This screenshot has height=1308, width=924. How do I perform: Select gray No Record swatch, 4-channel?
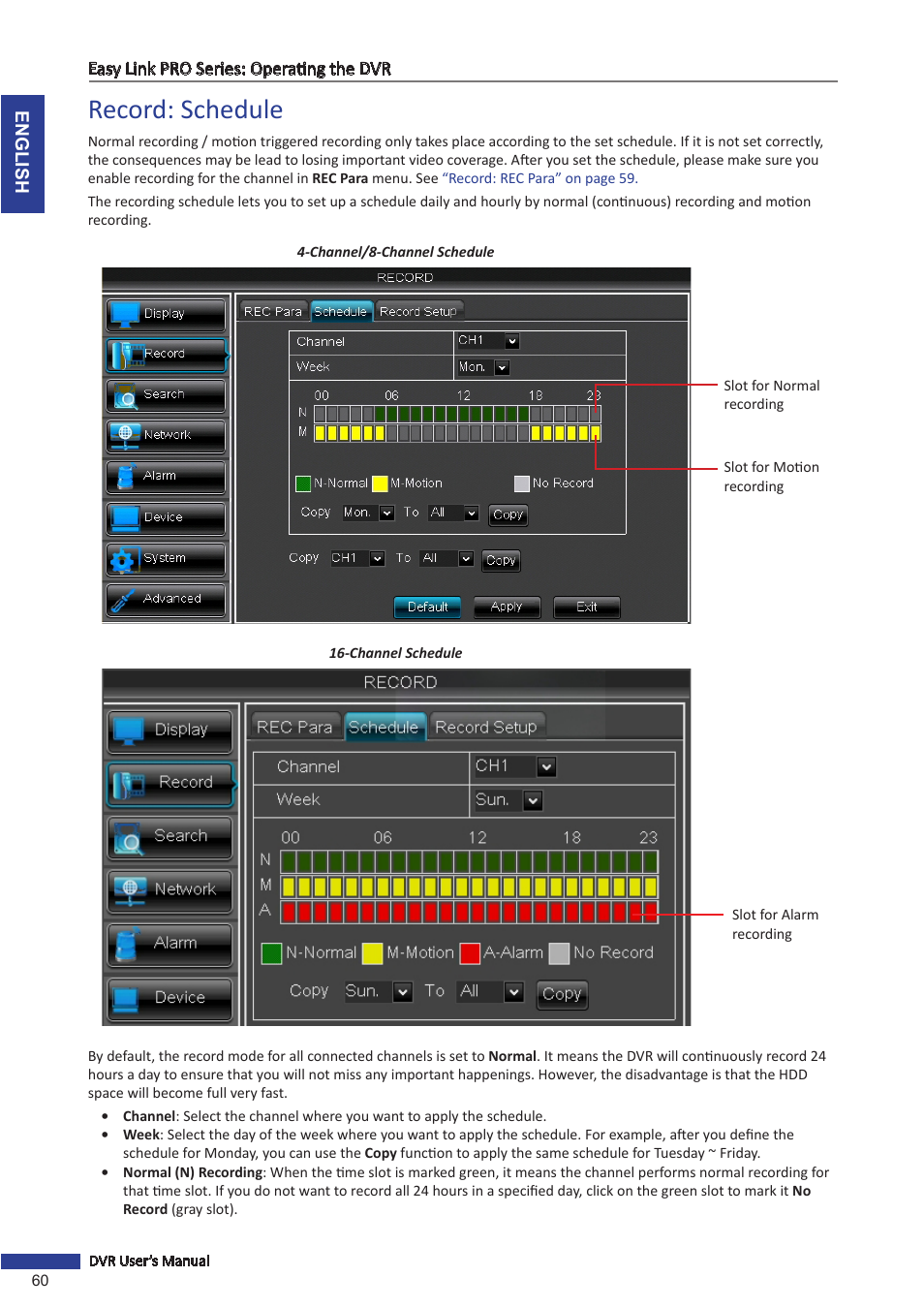click(522, 483)
